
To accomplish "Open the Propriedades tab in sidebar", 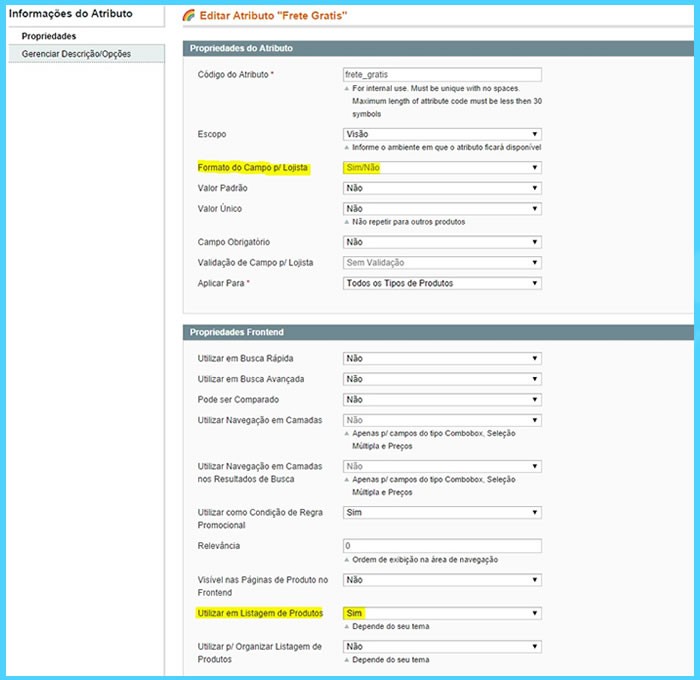I will click(x=49, y=36).
